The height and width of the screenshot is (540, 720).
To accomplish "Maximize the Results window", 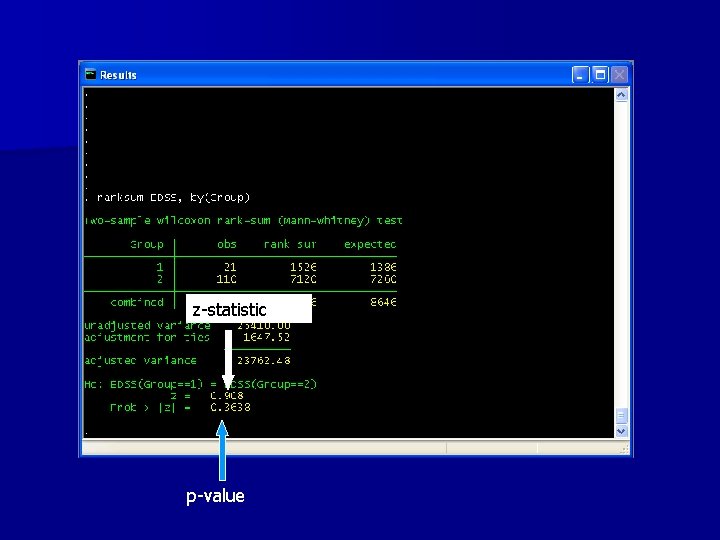I will pyautogui.click(x=600, y=74).
